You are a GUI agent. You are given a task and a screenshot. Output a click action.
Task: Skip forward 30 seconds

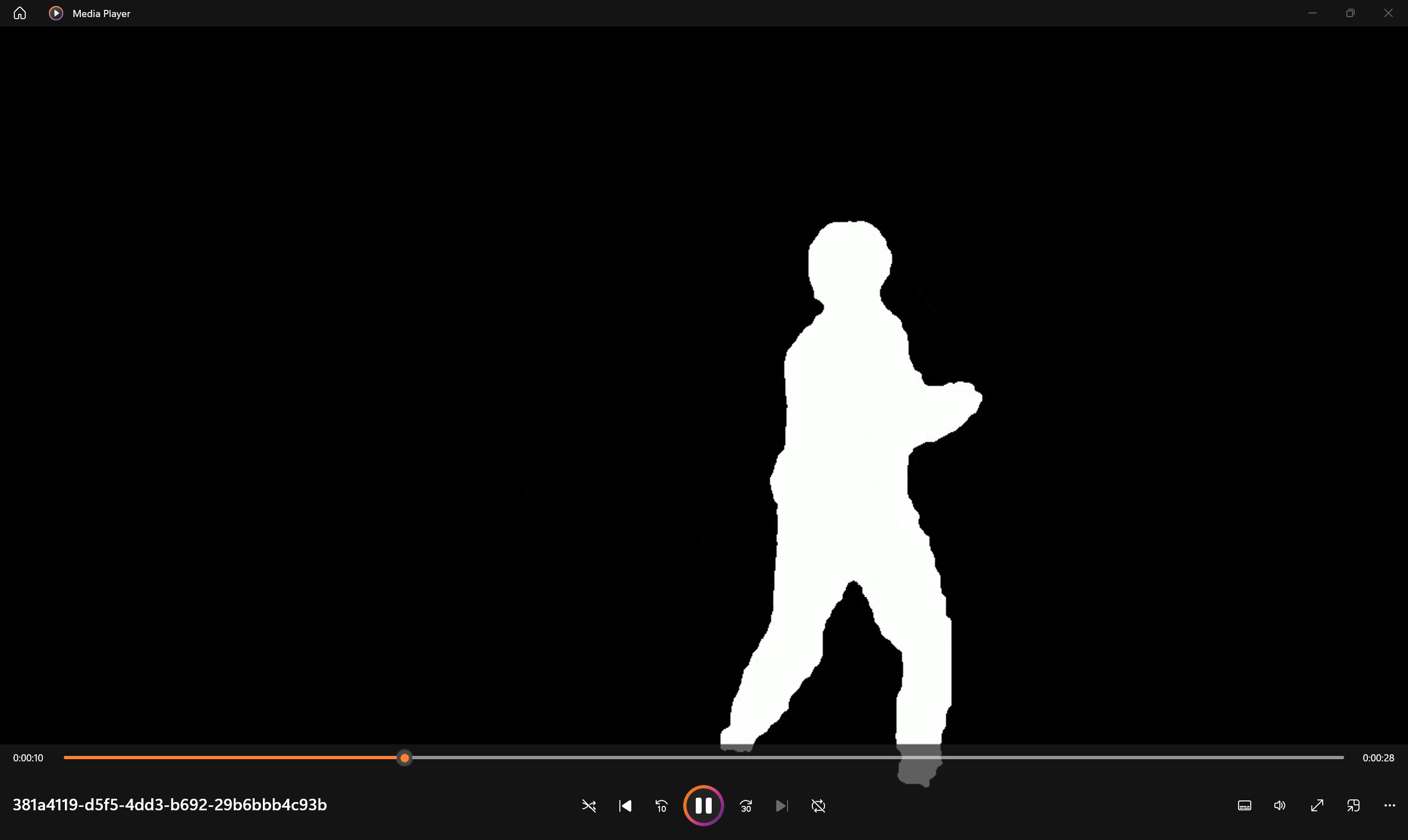(x=746, y=805)
